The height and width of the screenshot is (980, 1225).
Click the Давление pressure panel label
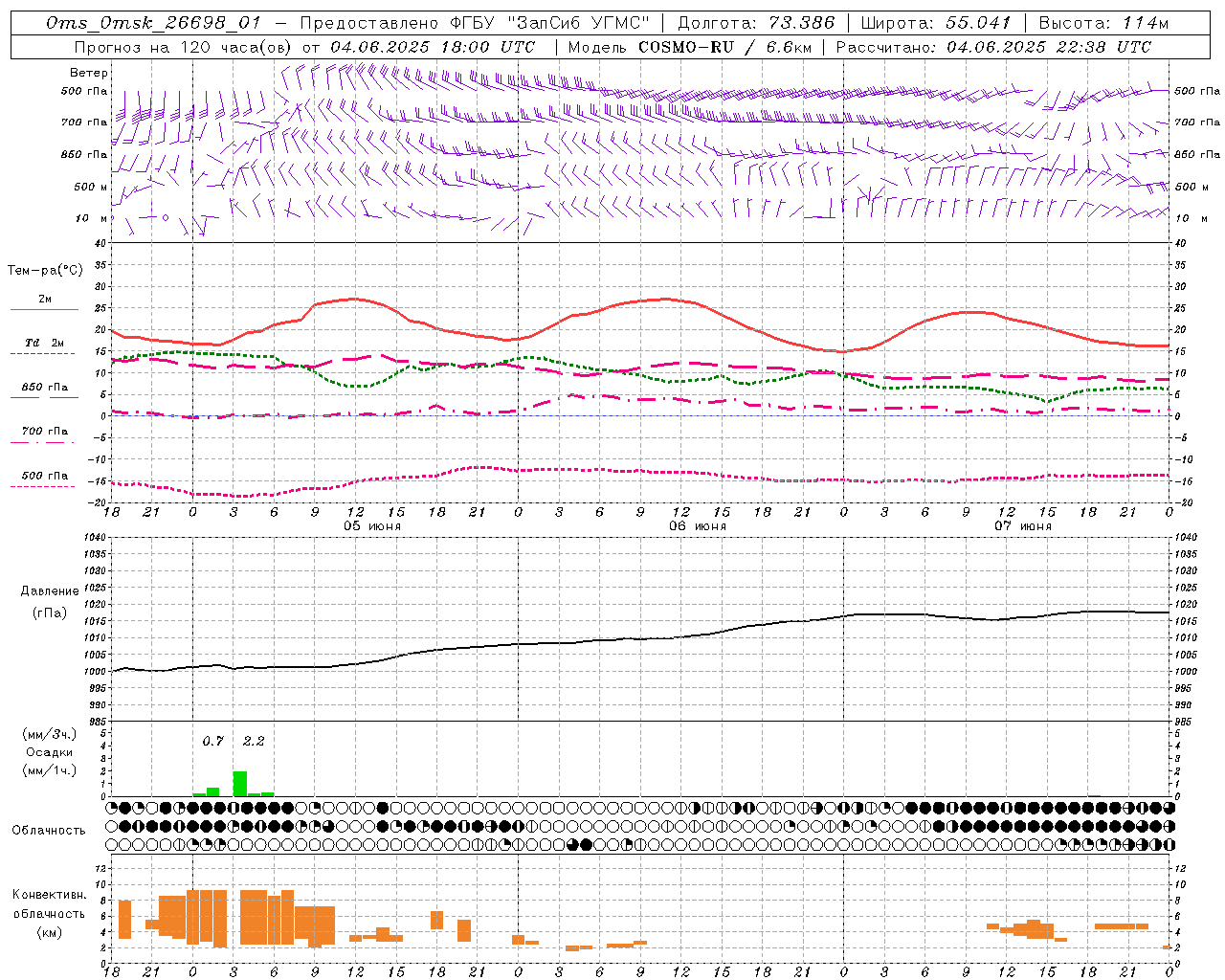click(x=49, y=591)
